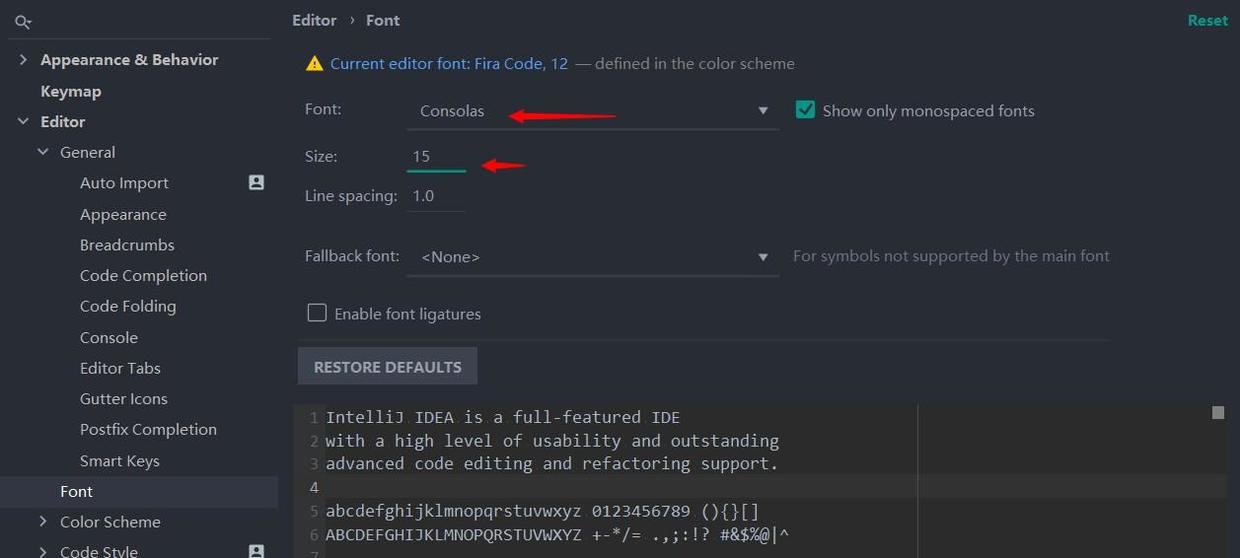Go to Smart Keys settings
Screen dimensions: 1240x558
pos(120,461)
